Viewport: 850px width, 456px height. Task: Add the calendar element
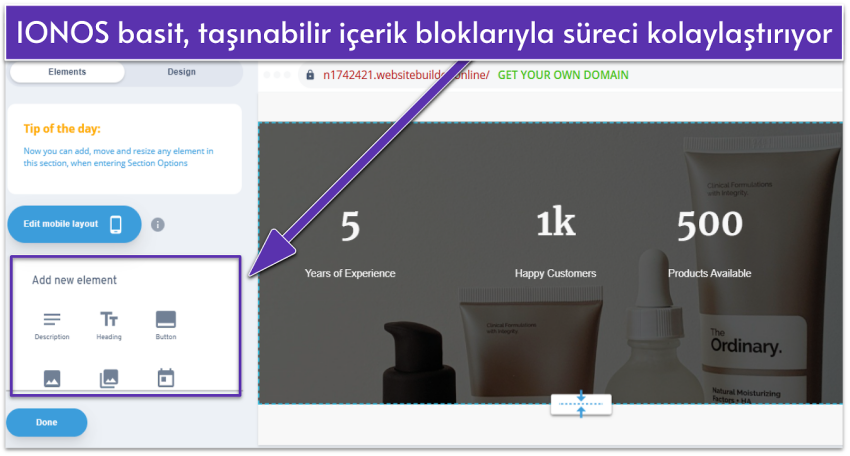coord(166,378)
